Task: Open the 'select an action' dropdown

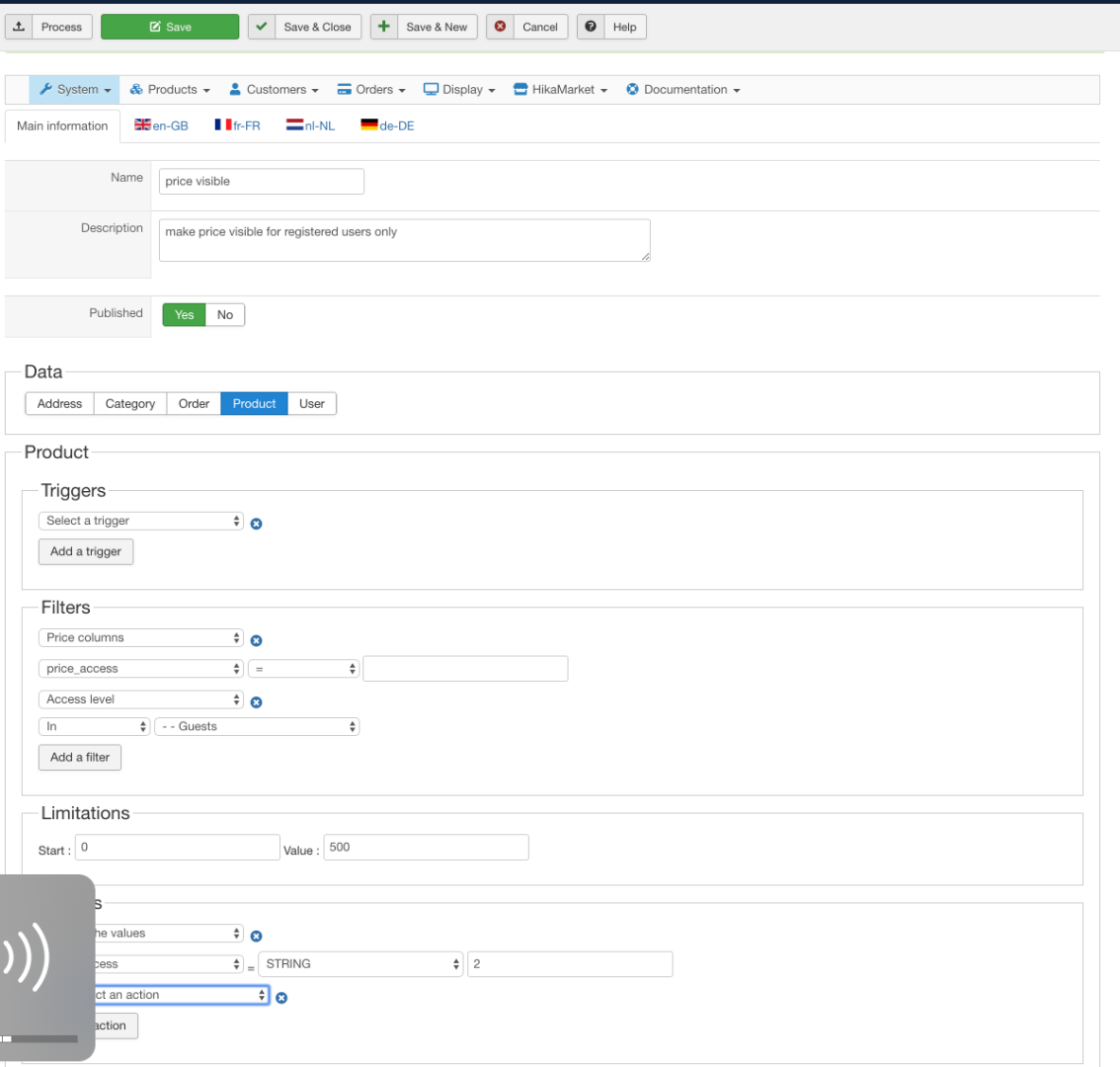Action: tap(182, 994)
